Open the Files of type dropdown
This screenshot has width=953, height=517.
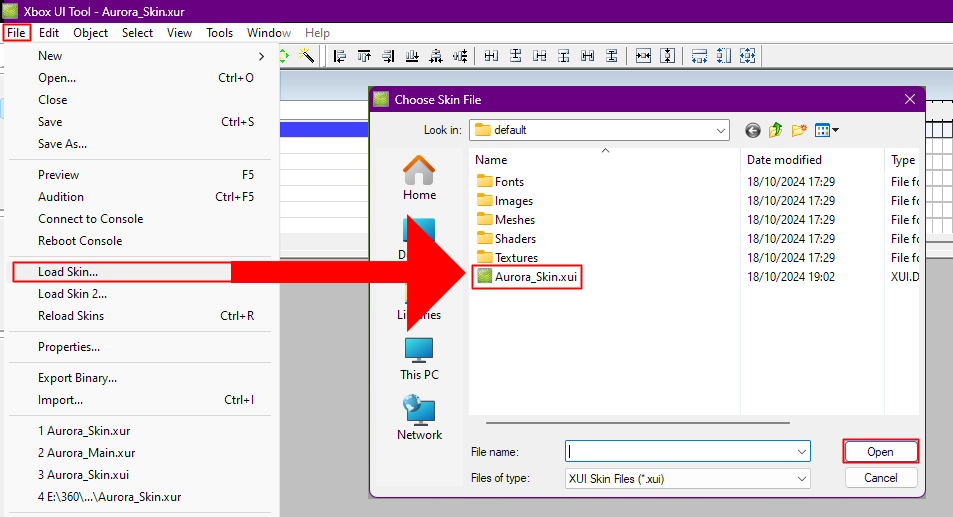802,479
